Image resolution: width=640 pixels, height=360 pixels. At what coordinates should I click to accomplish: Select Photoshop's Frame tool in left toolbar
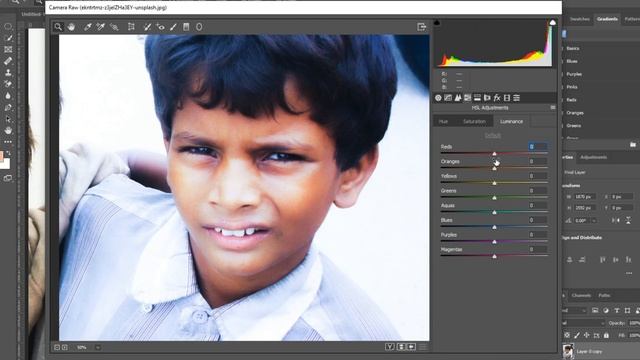pos(8,49)
